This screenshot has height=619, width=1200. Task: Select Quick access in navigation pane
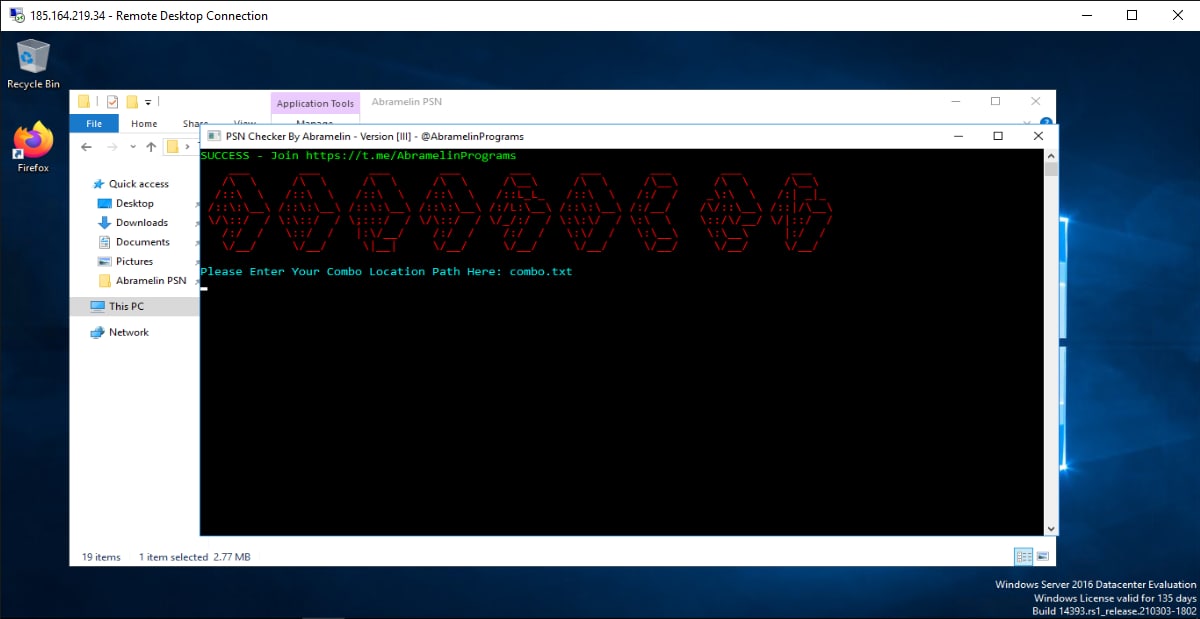139,184
